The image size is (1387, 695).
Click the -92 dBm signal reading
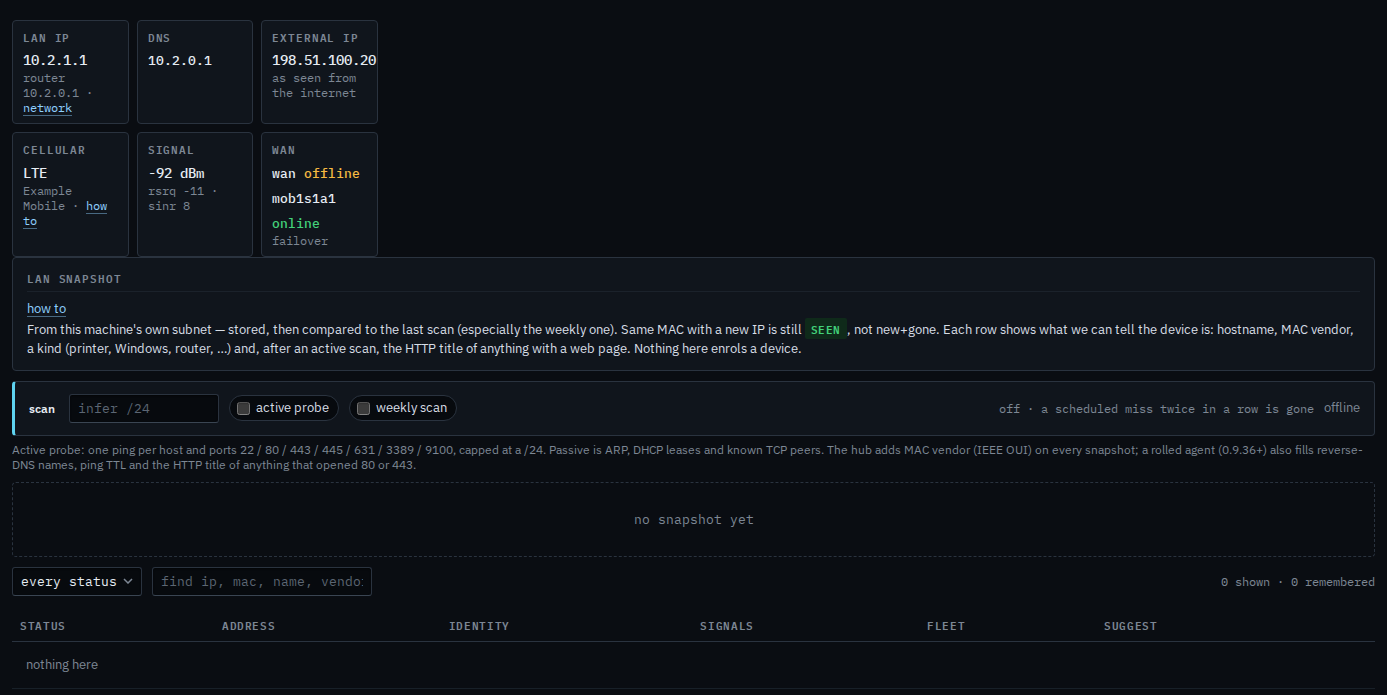pyautogui.click(x=176, y=173)
